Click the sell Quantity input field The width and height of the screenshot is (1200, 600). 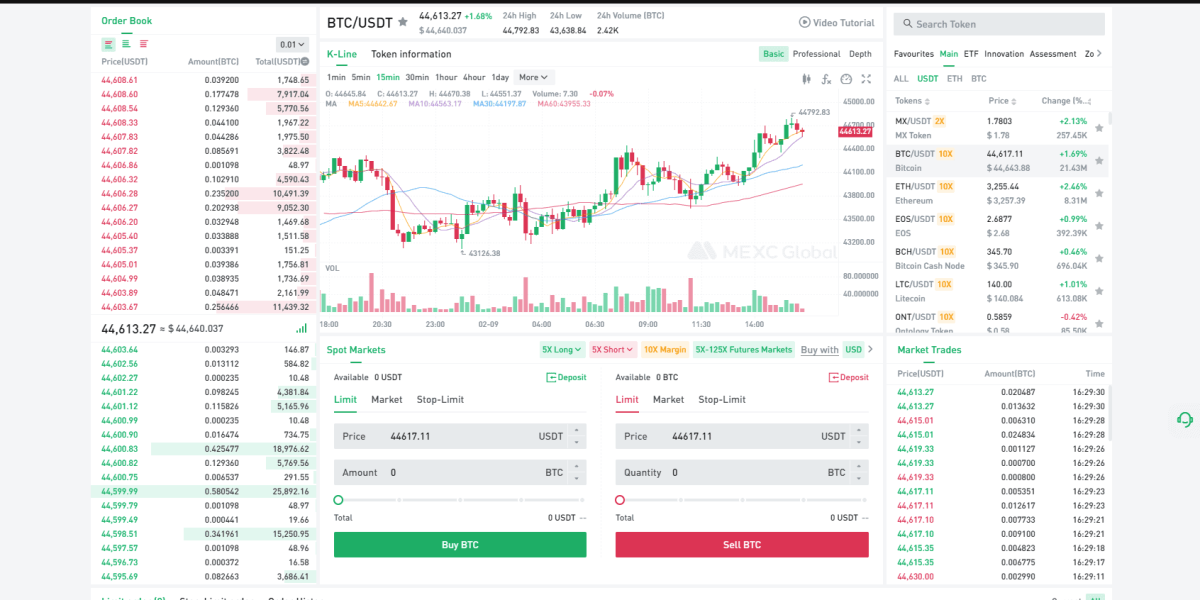pos(742,472)
